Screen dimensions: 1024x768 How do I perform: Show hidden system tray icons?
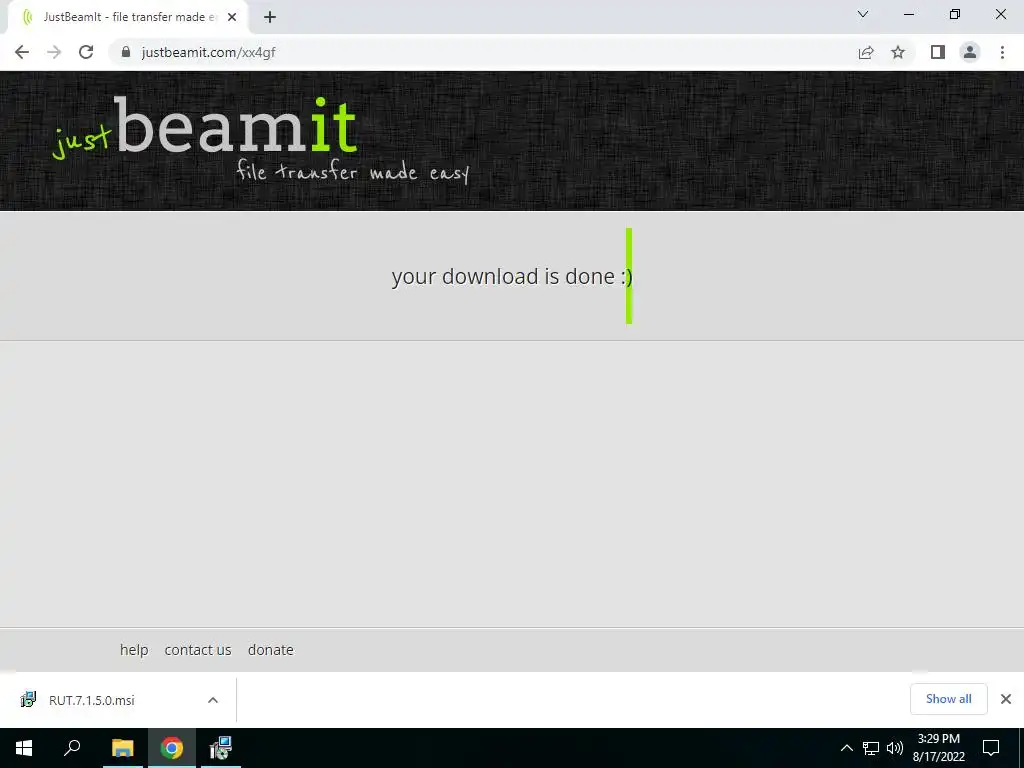pos(846,748)
